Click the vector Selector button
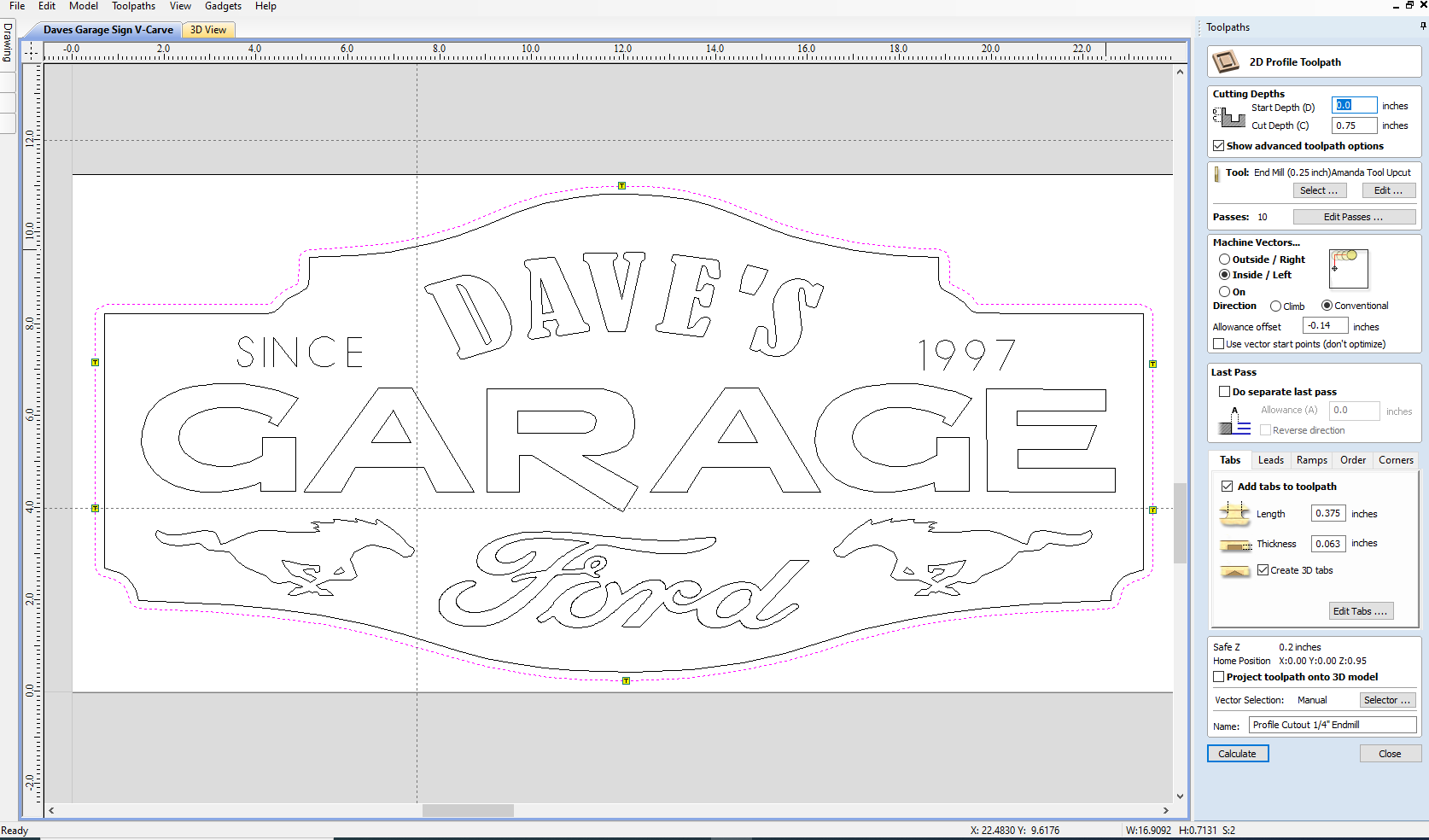The width and height of the screenshot is (1429, 840). pyautogui.click(x=1387, y=700)
